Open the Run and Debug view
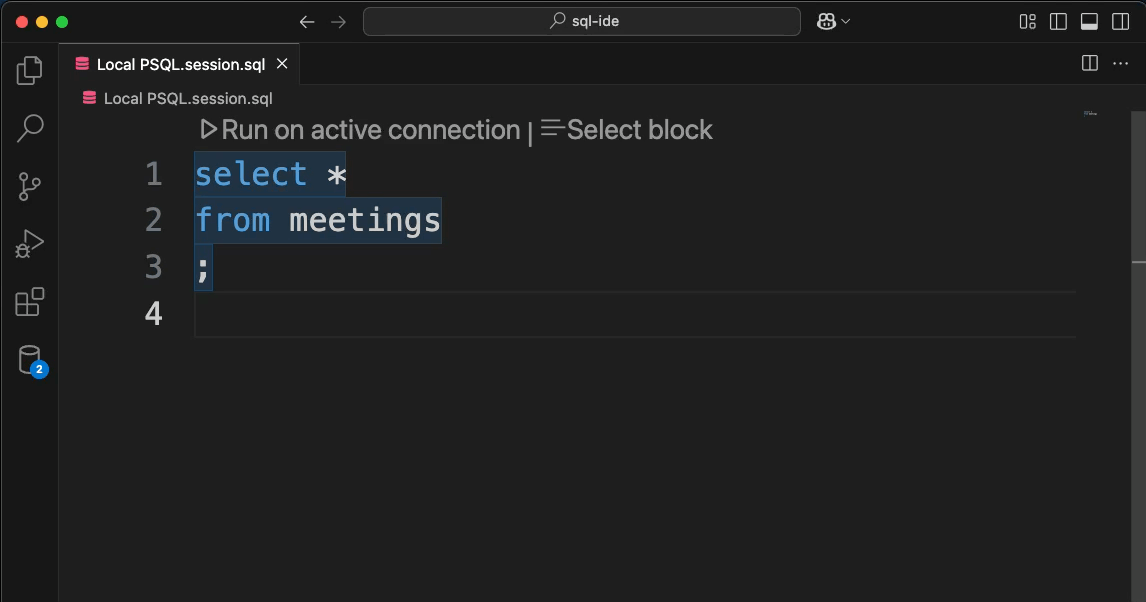The height and width of the screenshot is (602, 1146). click(x=29, y=244)
